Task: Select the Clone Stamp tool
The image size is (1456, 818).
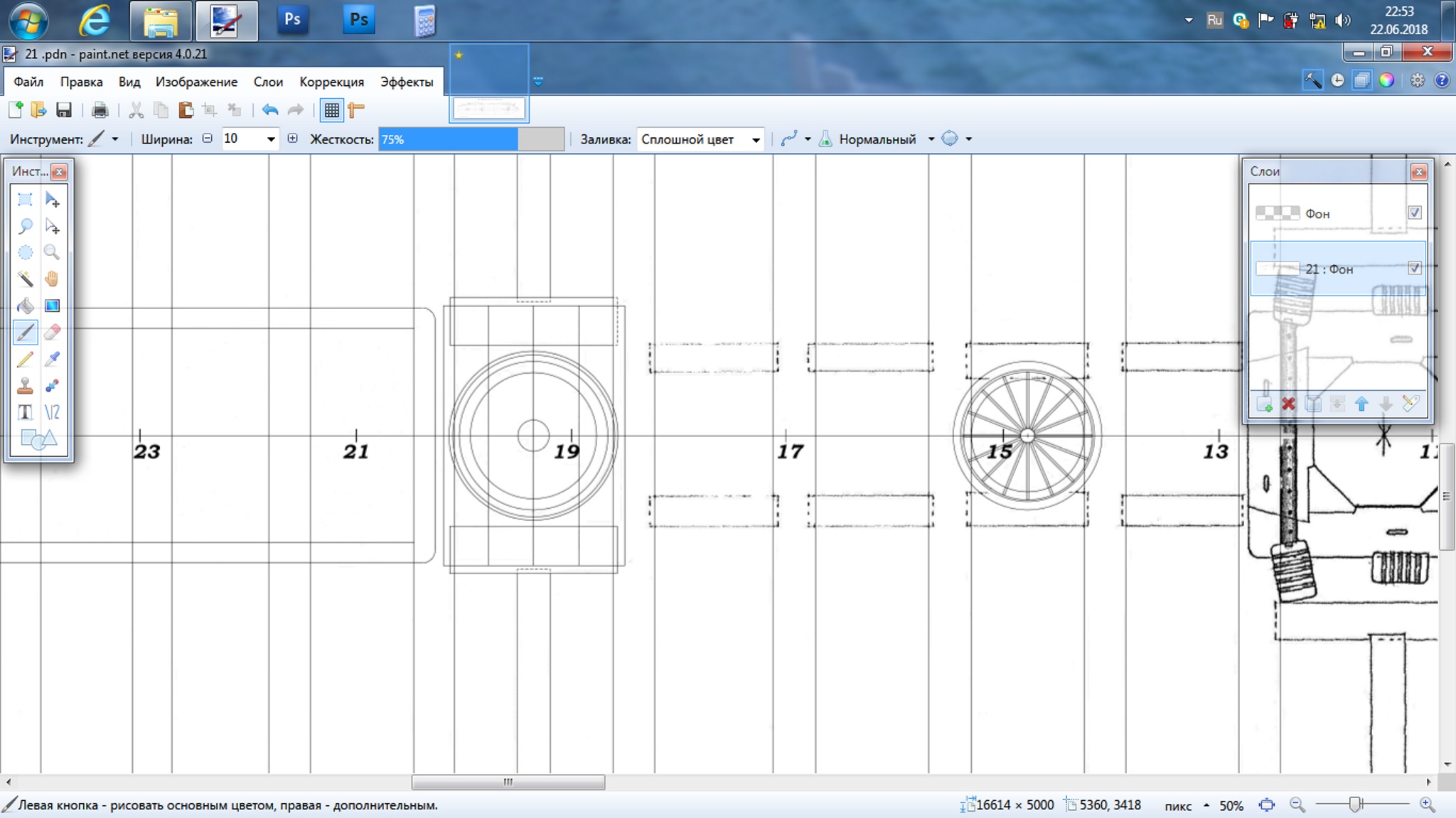Action: pos(25,386)
